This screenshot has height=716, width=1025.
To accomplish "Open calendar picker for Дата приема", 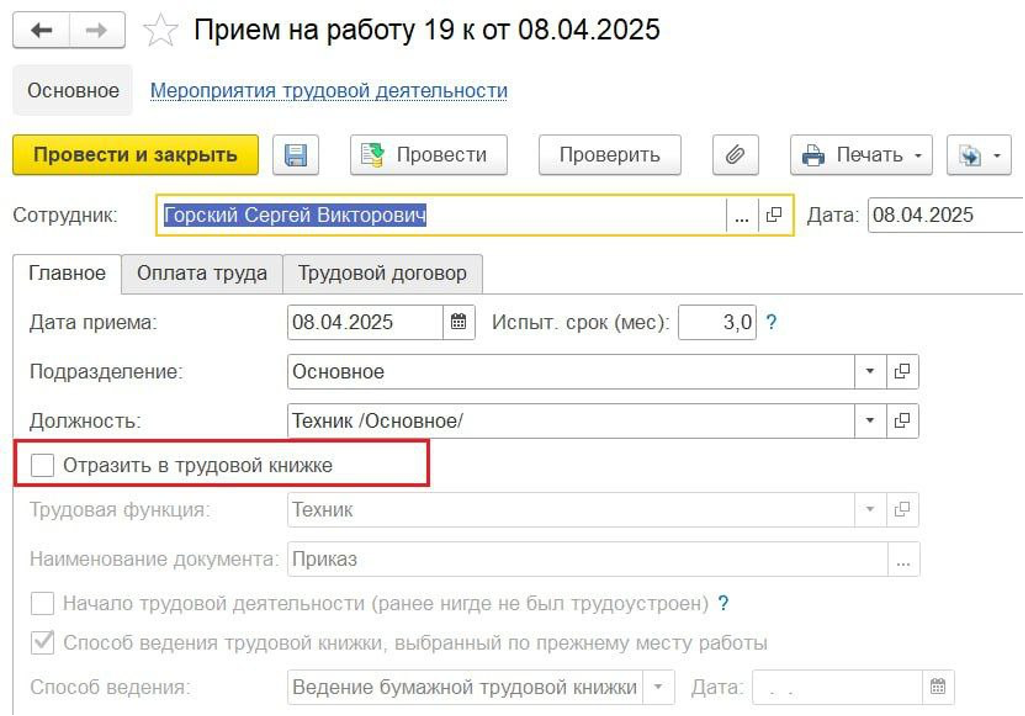I will click(x=458, y=322).
